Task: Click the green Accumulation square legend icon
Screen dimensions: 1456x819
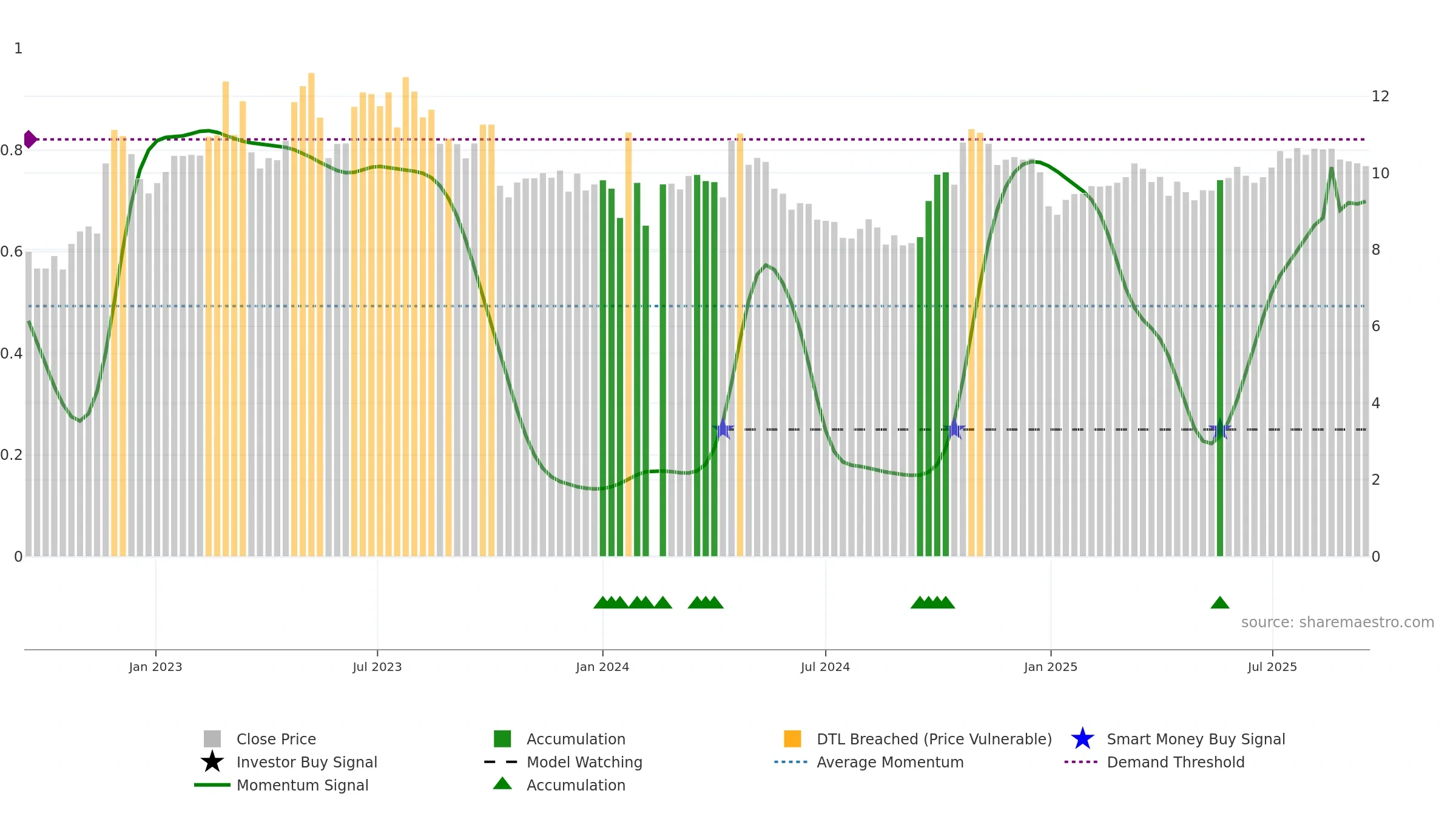Action: click(x=502, y=739)
